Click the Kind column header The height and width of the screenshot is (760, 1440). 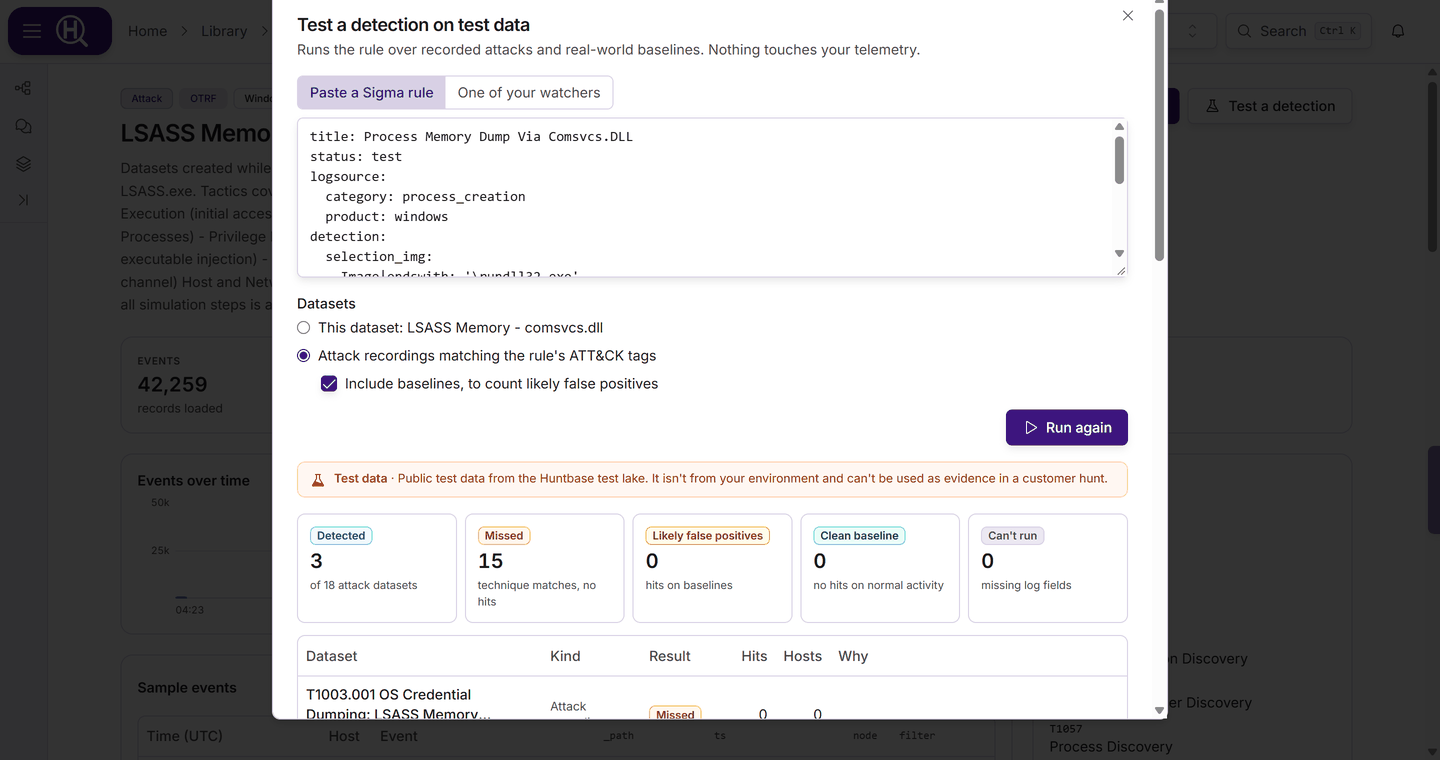(x=565, y=656)
